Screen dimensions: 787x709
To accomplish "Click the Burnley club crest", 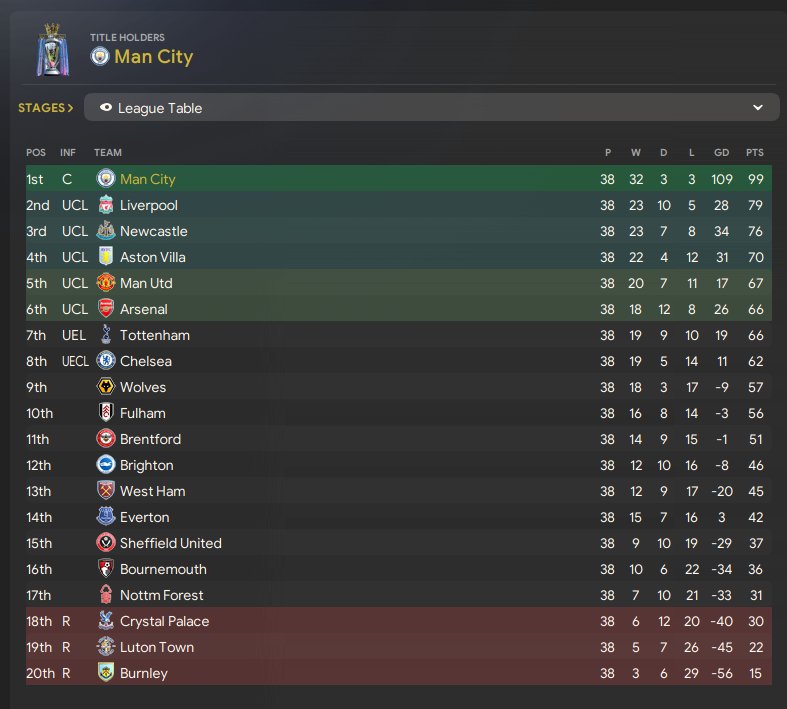I will [x=105, y=672].
